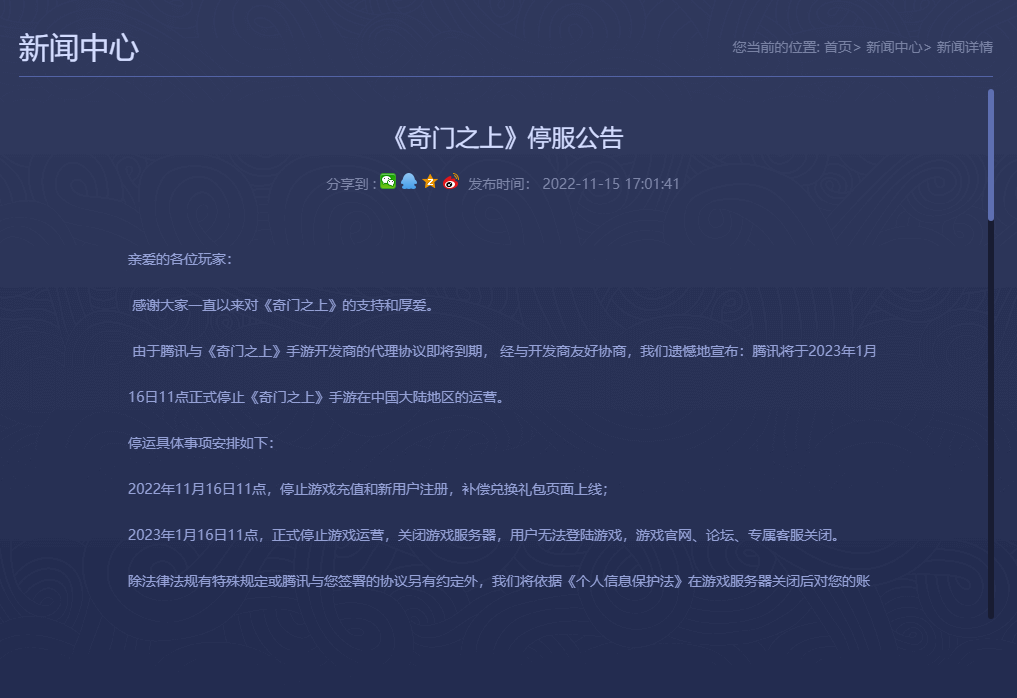Click the breadcrumb label 您当前的位置
The height and width of the screenshot is (698, 1017).
click(x=772, y=46)
